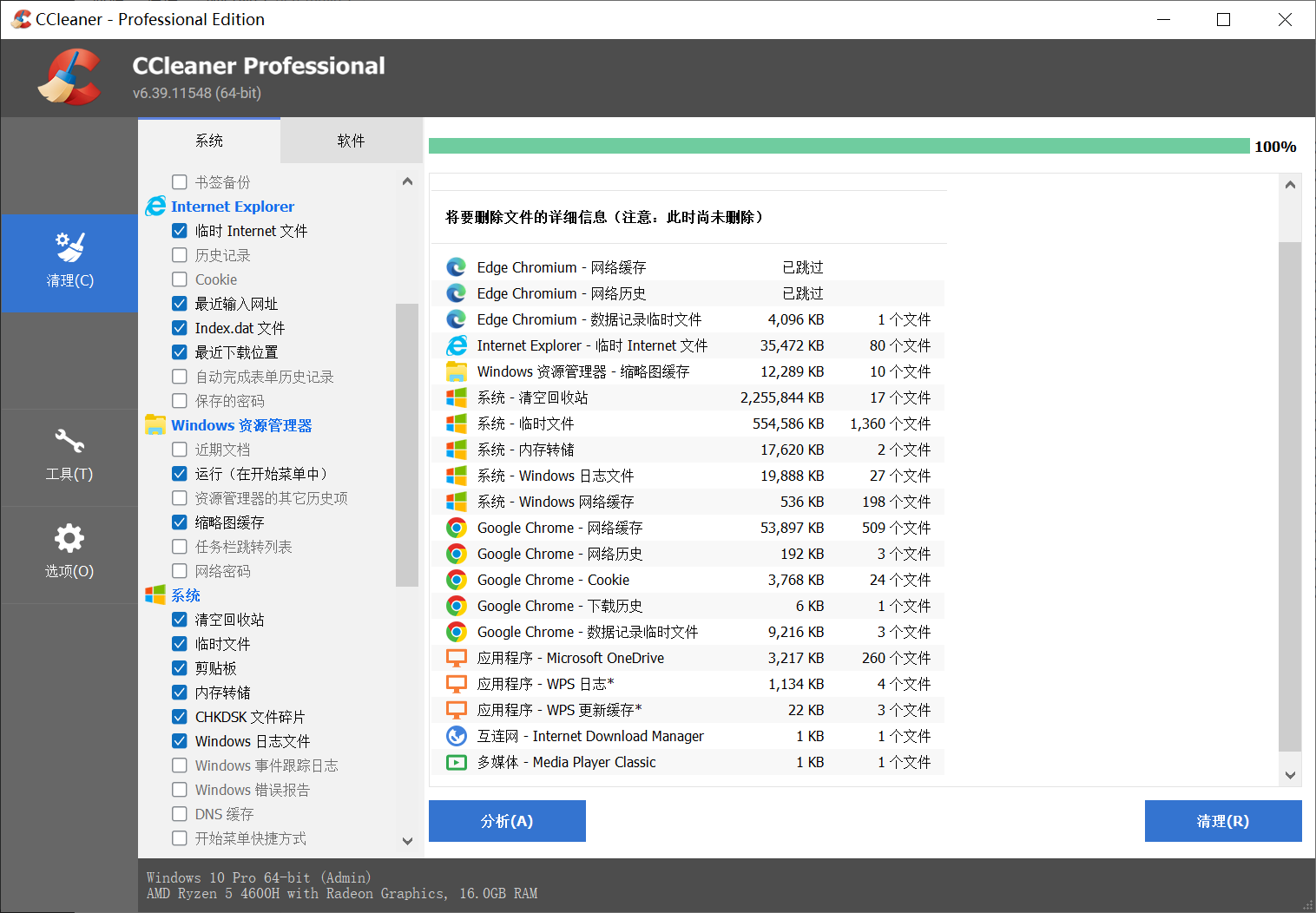Click the 100% progress bar
Image resolution: width=1316 pixels, height=913 pixels.
839,146
